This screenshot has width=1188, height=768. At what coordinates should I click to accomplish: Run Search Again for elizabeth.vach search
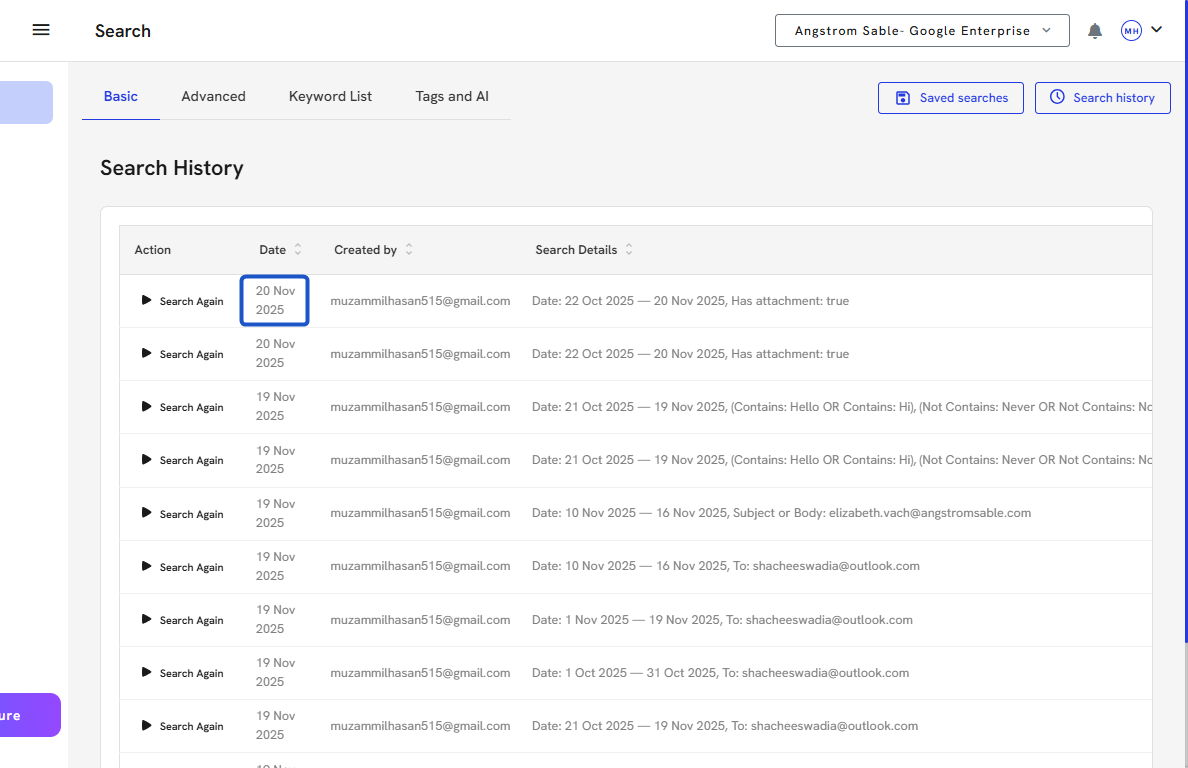(x=182, y=514)
